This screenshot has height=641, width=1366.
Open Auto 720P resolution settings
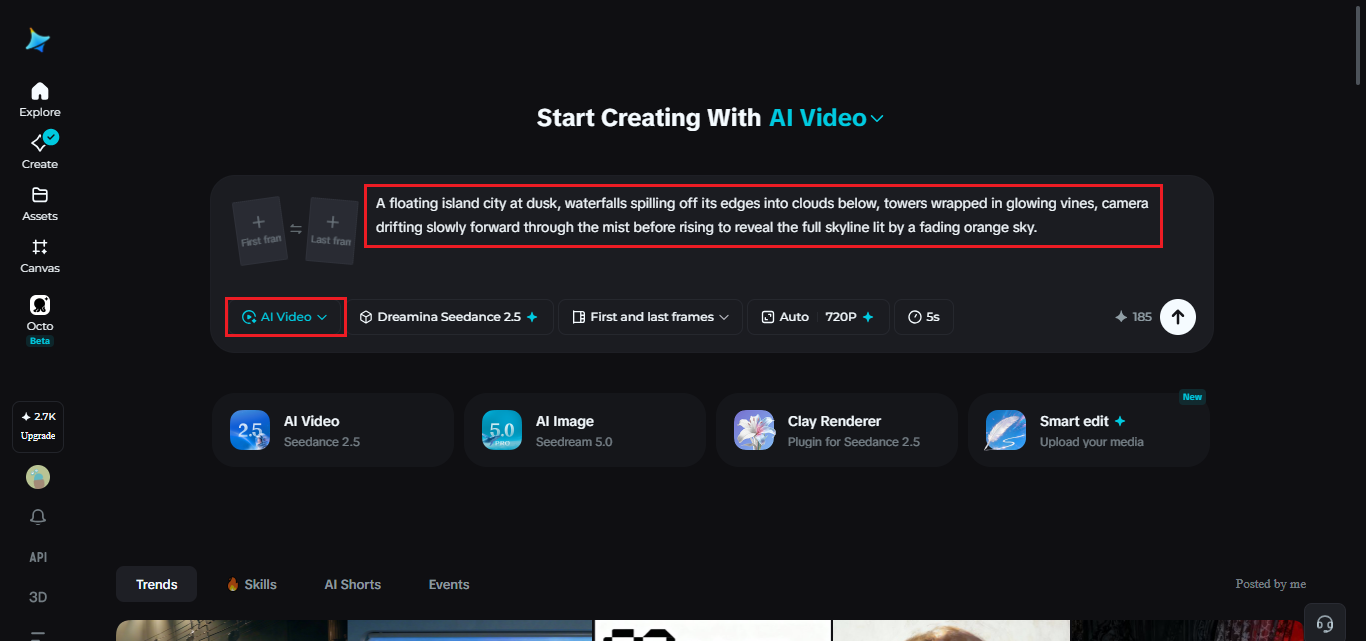pyautogui.click(x=818, y=317)
